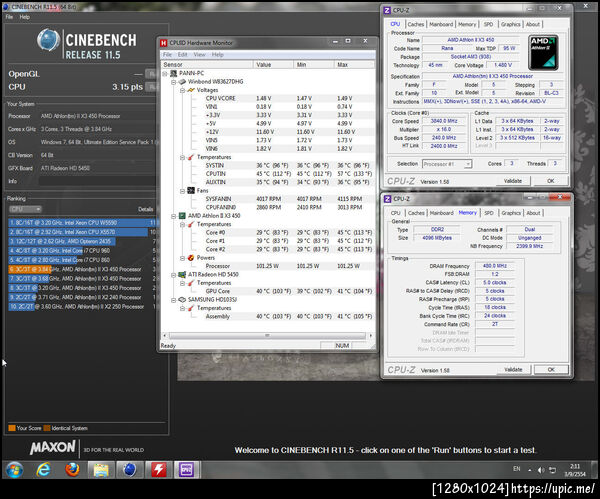The width and height of the screenshot is (600, 499).
Task: Collapse the Fans tree branch
Action: click(182, 191)
